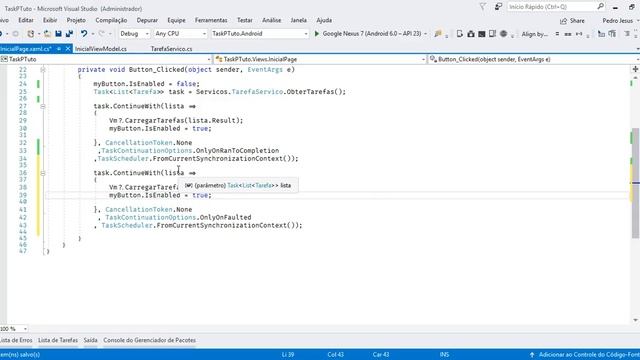The width and height of the screenshot is (640, 360).
Task: Open the Compilação menu
Action: 111,20
